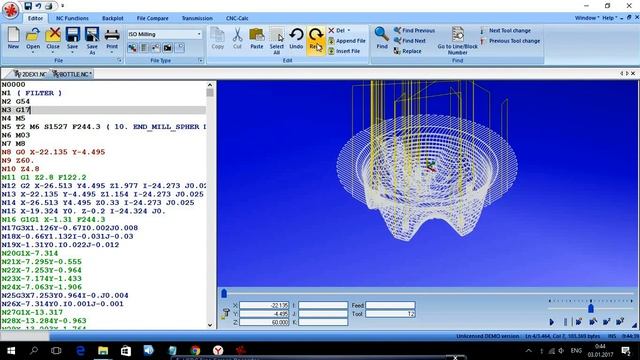Click the Paste icon
Screen dimensions: 640x360
coord(257,35)
